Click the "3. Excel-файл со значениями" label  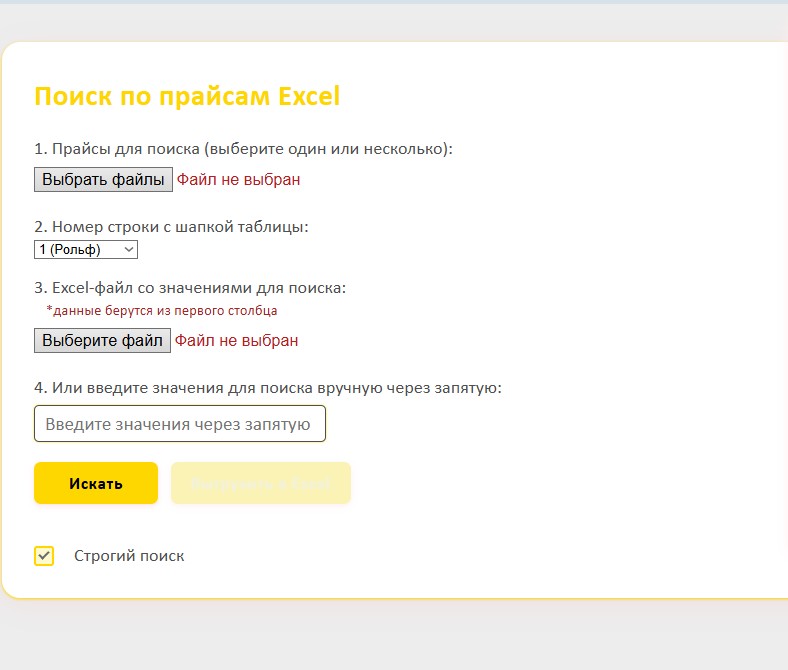(x=190, y=288)
